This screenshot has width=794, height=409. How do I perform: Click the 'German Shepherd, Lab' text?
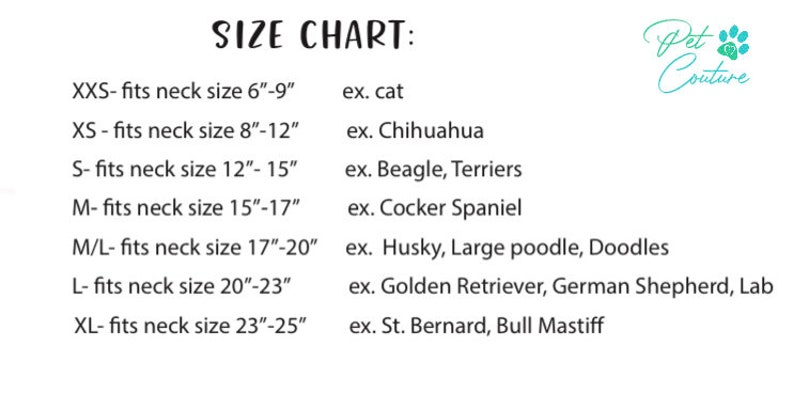pyautogui.click(x=663, y=287)
